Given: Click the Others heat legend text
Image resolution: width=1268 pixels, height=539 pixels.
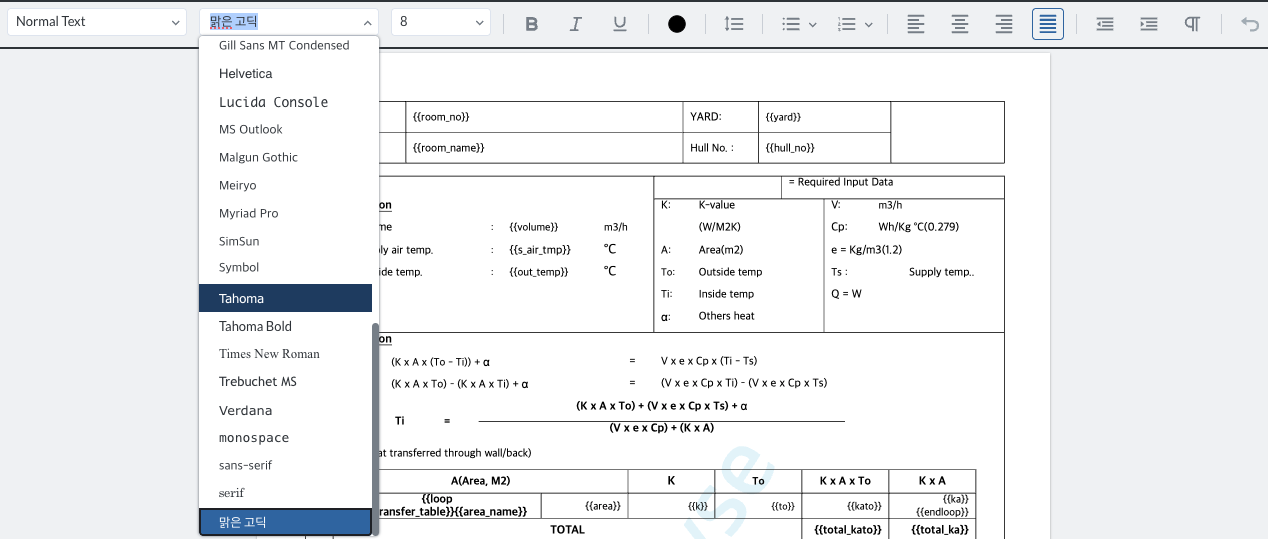Looking at the screenshot, I should [x=727, y=316].
